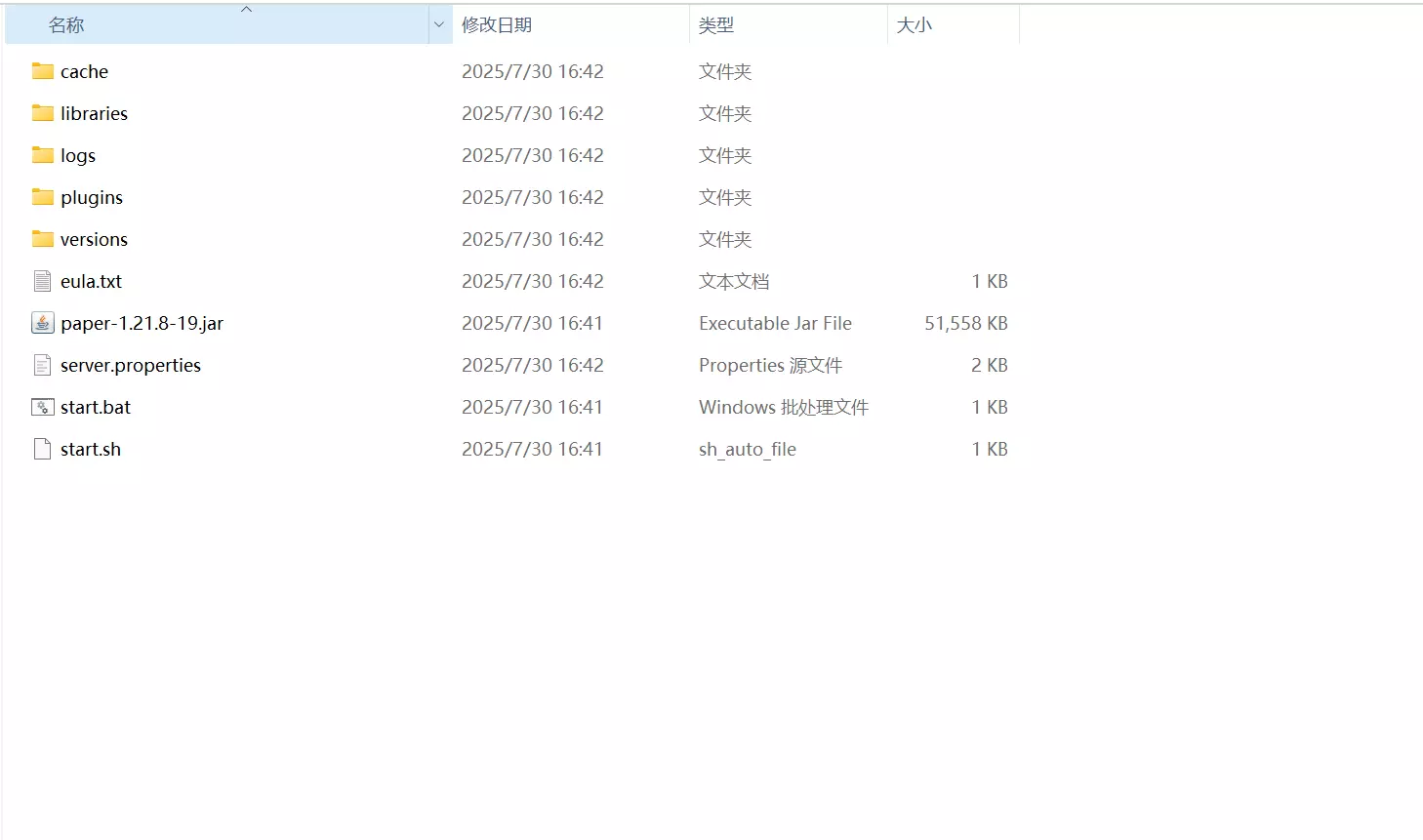
Task: Click the eula.txt text document icon
Action: tap(43, 281)
